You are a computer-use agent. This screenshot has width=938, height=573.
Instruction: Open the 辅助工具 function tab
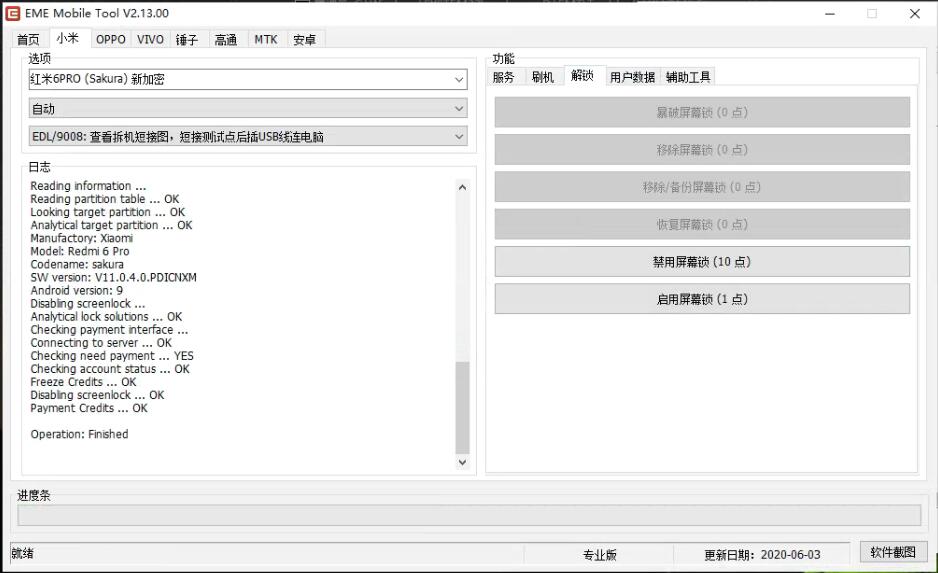point(688,77)
